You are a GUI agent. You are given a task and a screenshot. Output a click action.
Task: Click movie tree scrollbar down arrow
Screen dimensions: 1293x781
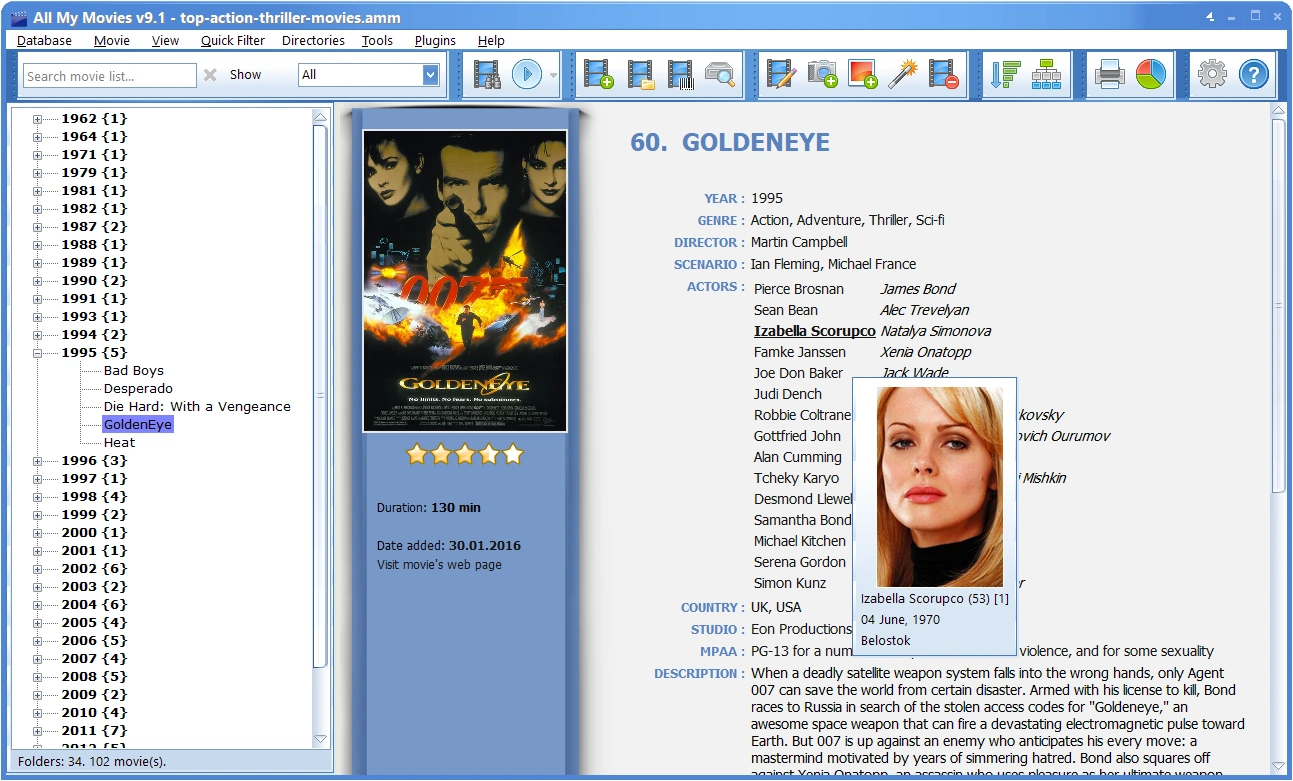click(x=321, y=739)
